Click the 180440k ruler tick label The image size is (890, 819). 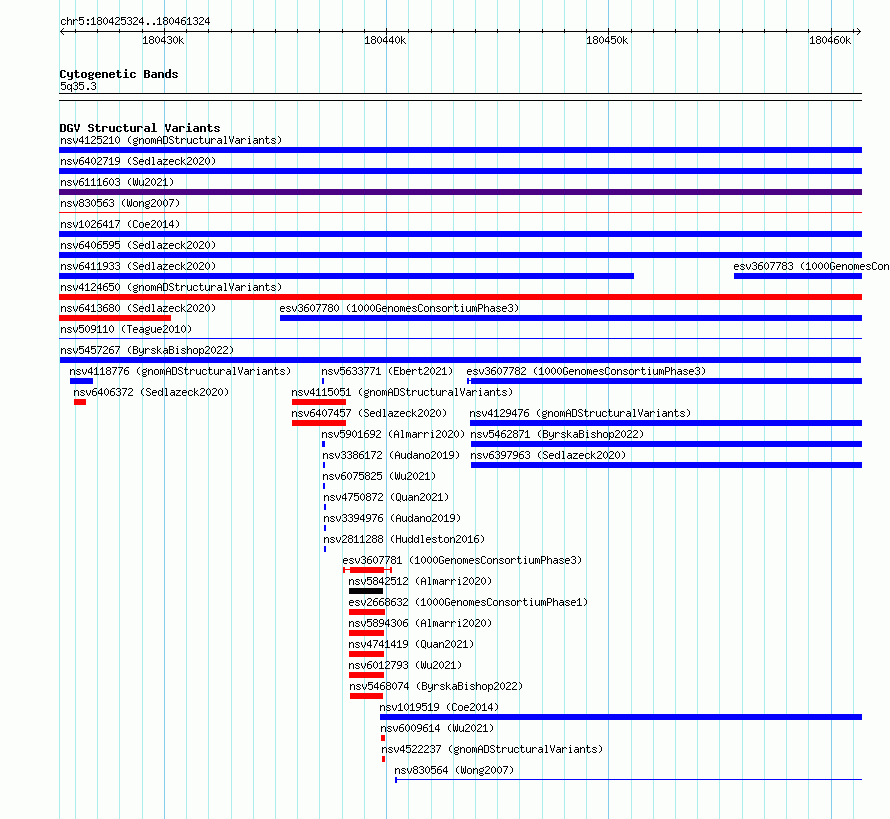(x=385, y=40)
